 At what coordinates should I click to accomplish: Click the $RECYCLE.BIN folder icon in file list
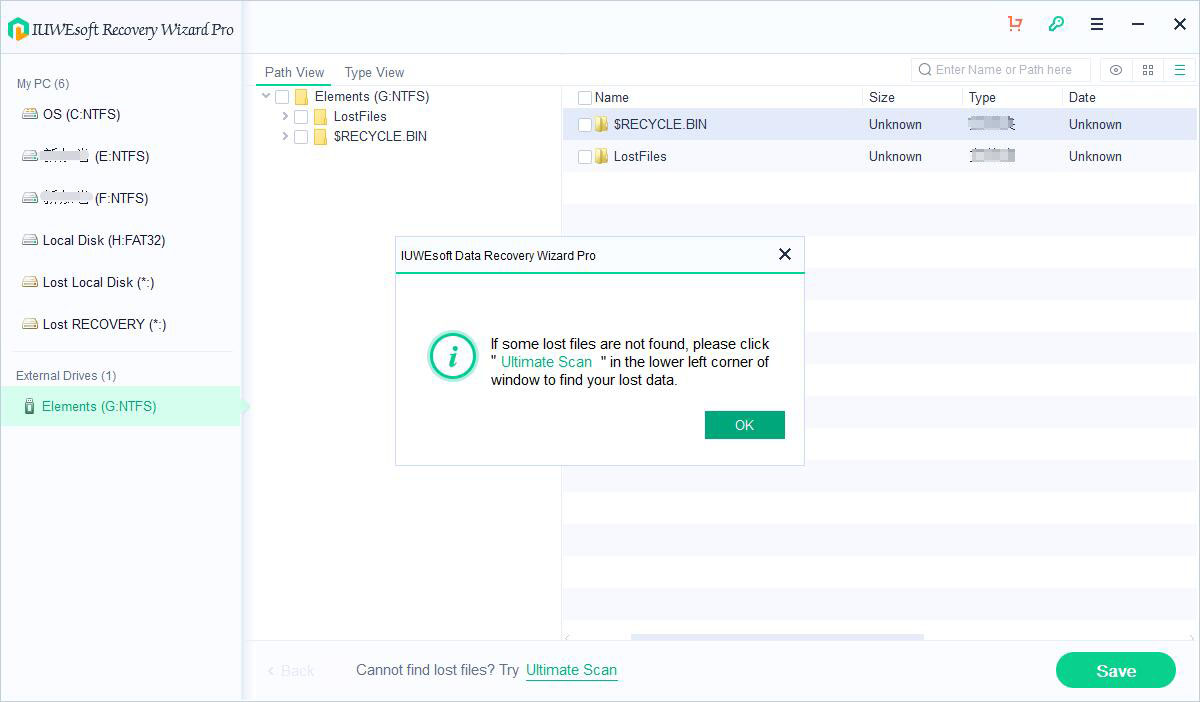tap(602, 125)
